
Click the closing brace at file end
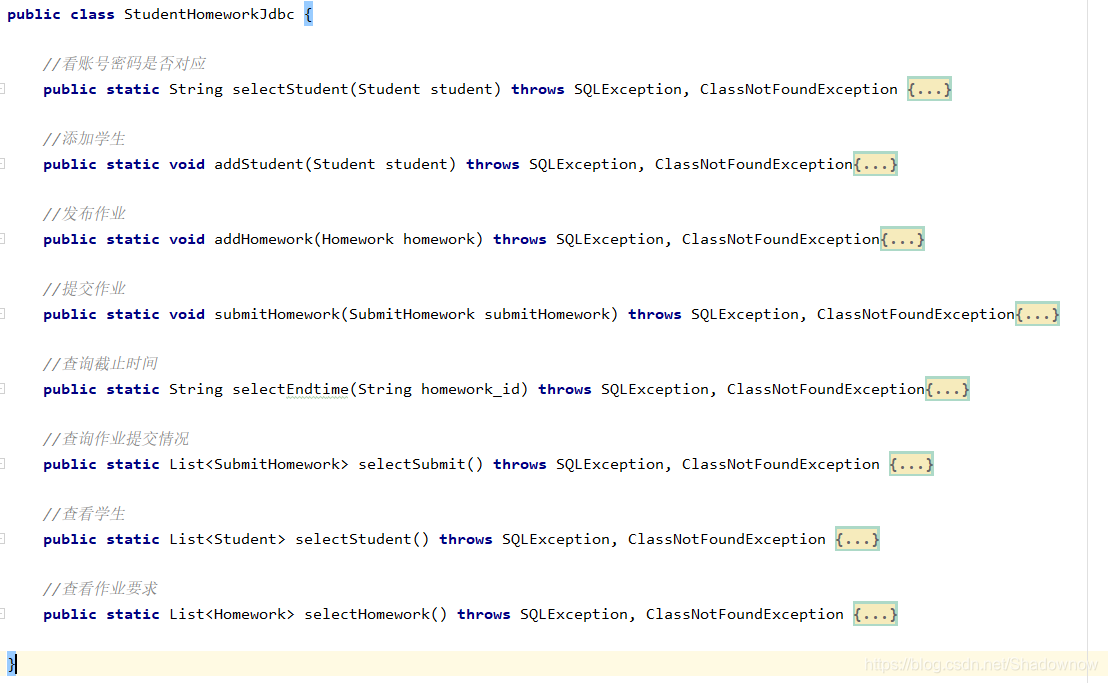(11, 663)
